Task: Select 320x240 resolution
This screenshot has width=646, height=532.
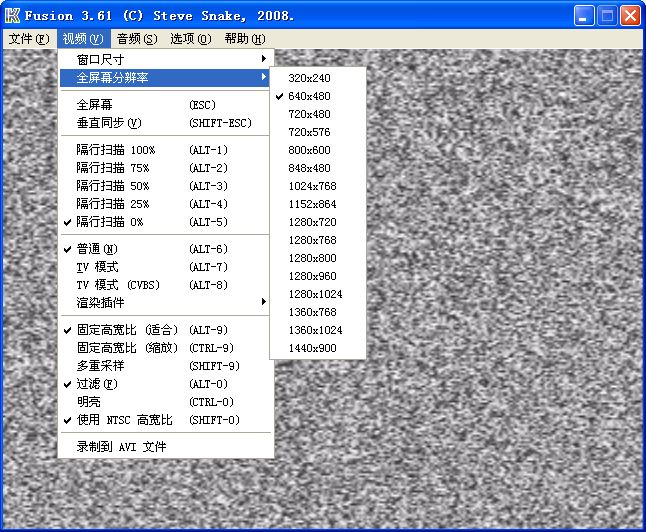Action: [309, 78]
